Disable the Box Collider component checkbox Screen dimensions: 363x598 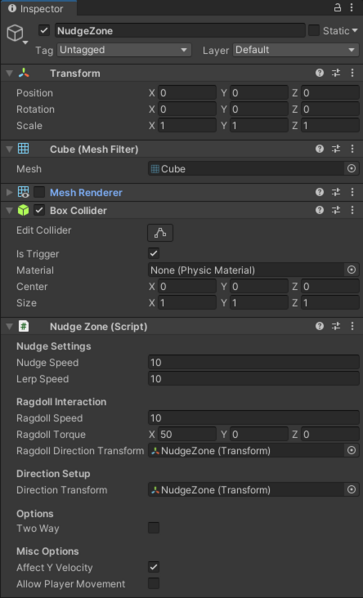click(x=39, y=210)
